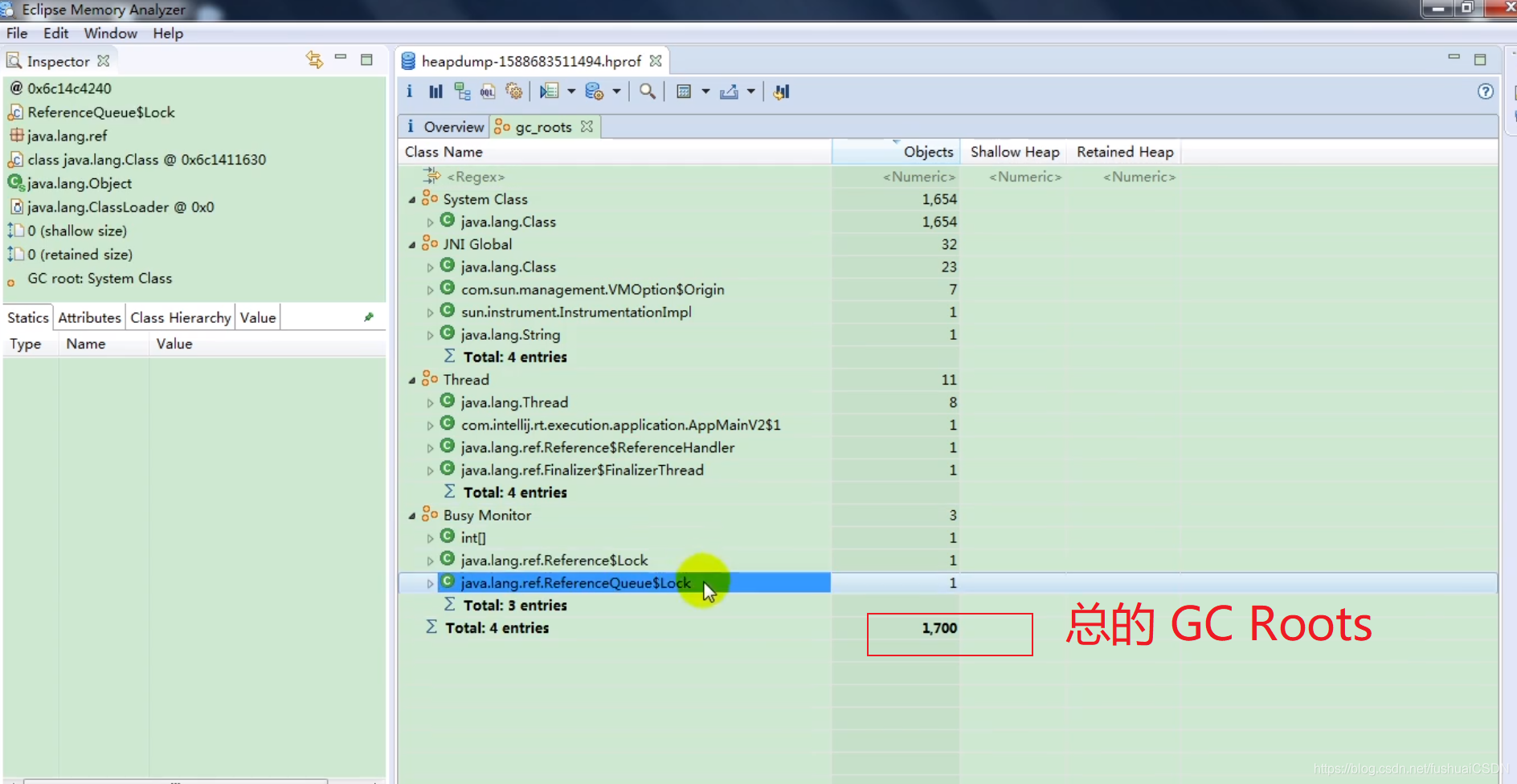This screenshot has width=1517, height=784.
Task: Expand the int[] row
Action: pyautogui.click(x=430, y=538)
